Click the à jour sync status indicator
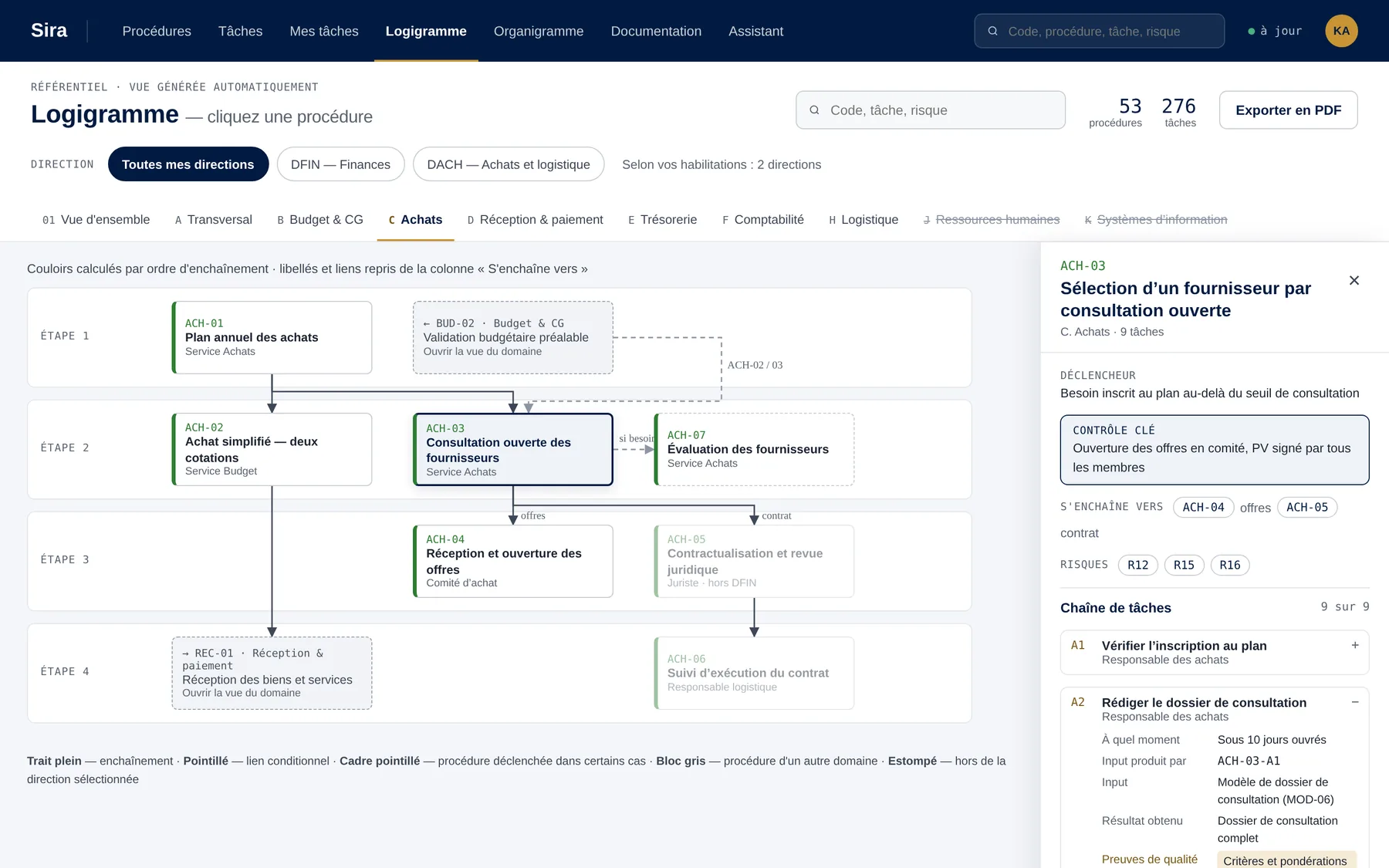Screen dimensions: 1389x868 click(x=1275, y=31)
